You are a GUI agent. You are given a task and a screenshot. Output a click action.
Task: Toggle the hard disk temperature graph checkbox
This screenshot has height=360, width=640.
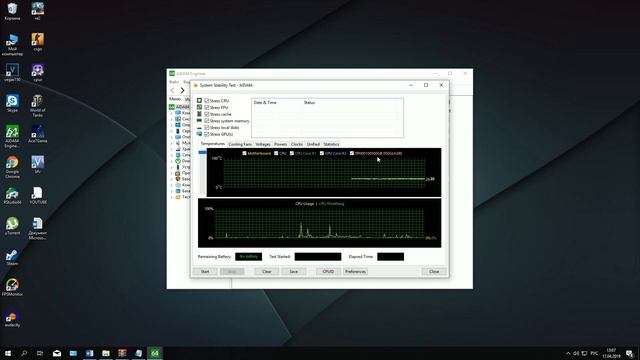click(x=352, y=153)
